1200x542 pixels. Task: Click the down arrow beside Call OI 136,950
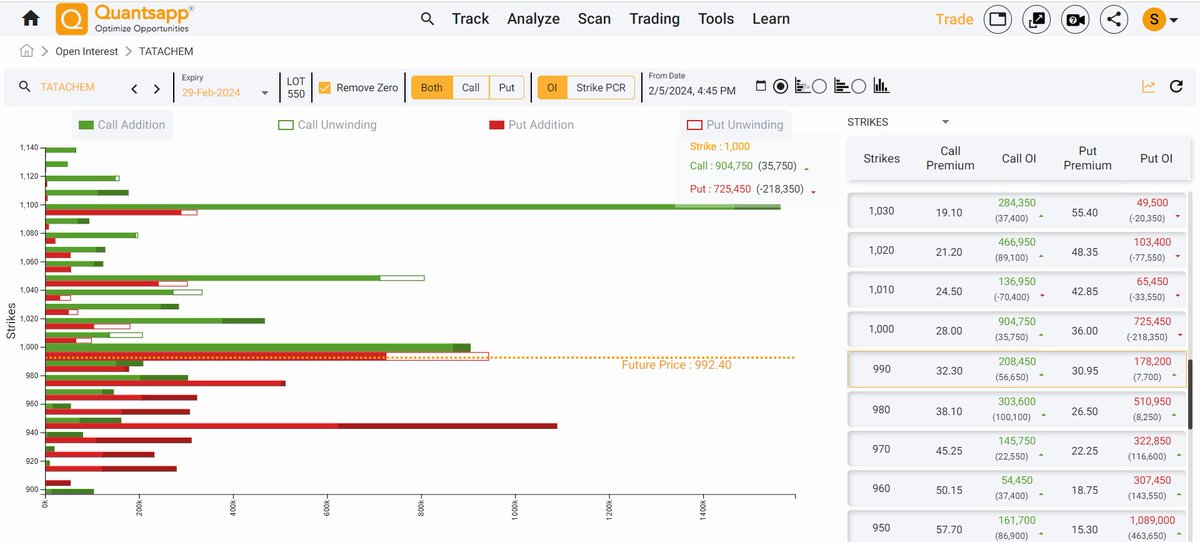tap(1041, 296)
